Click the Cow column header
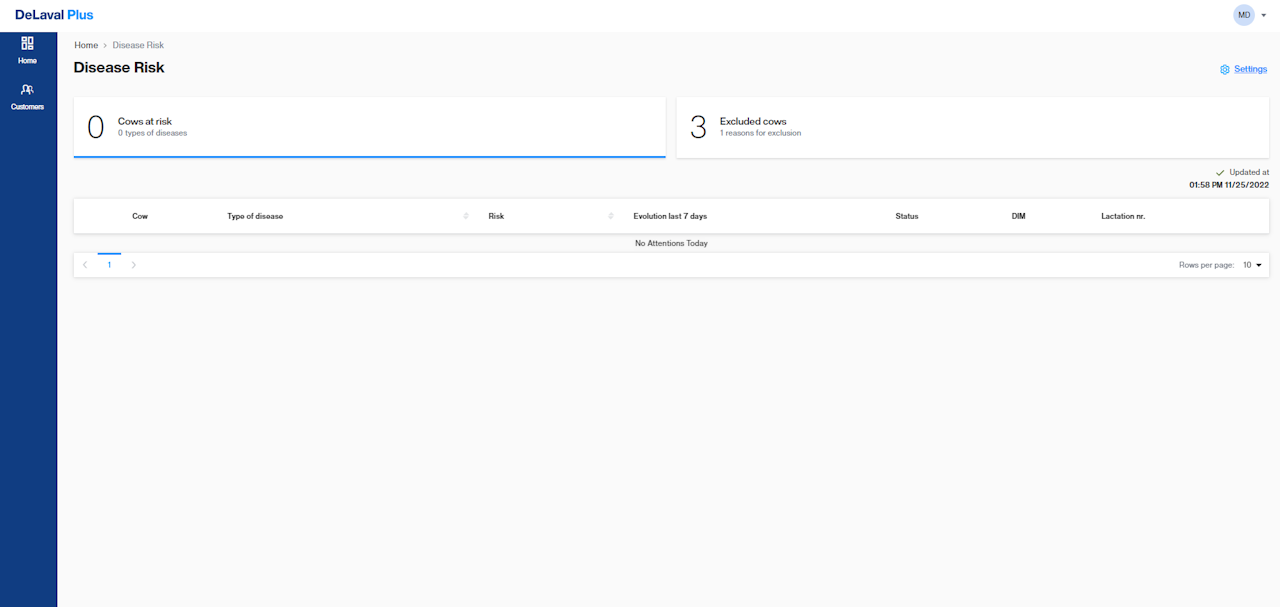 pos(140,217)
